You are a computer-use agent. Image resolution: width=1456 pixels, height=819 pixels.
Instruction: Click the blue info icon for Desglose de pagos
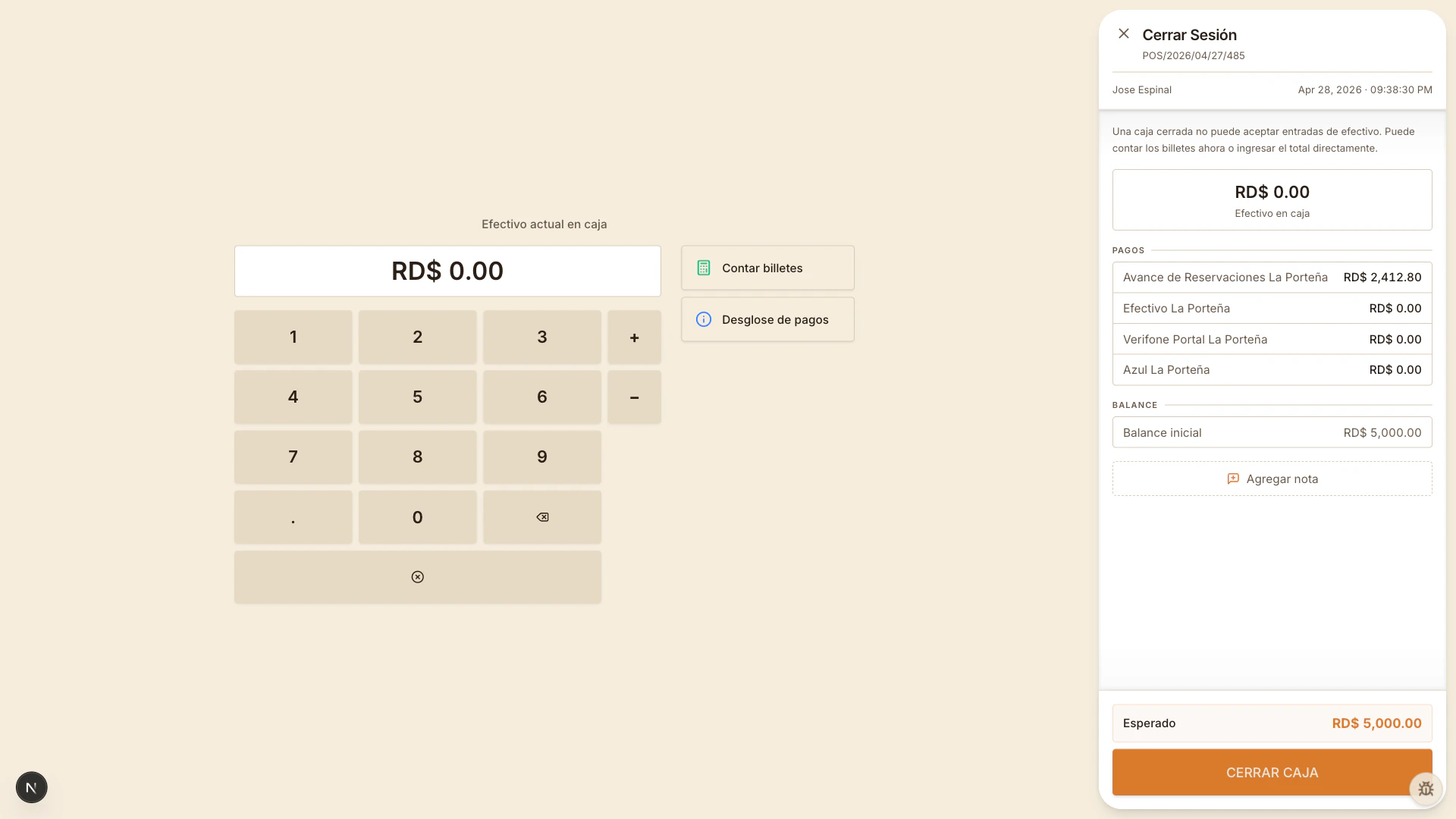tap(704, 319)
